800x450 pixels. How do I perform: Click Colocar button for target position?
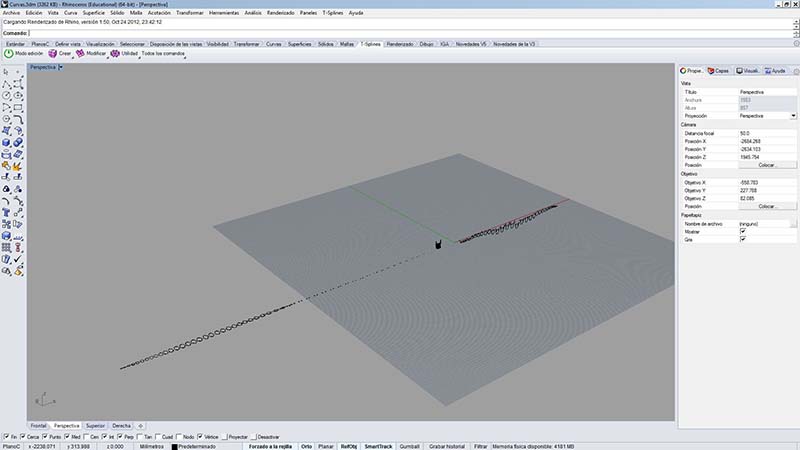coord(767,206)
